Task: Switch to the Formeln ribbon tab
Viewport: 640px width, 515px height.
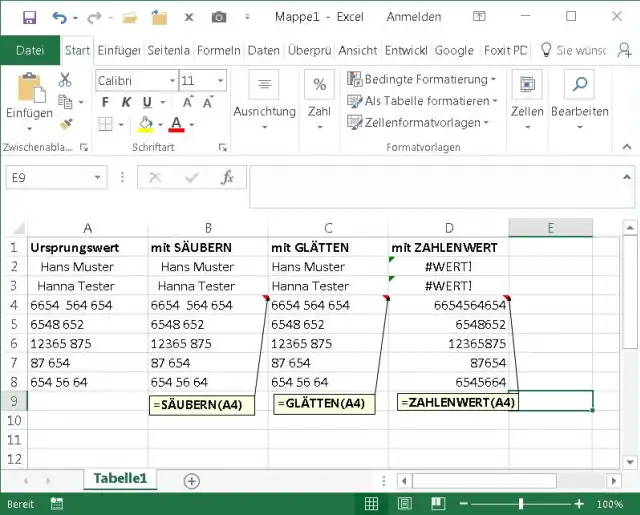Action: [219, 50]
